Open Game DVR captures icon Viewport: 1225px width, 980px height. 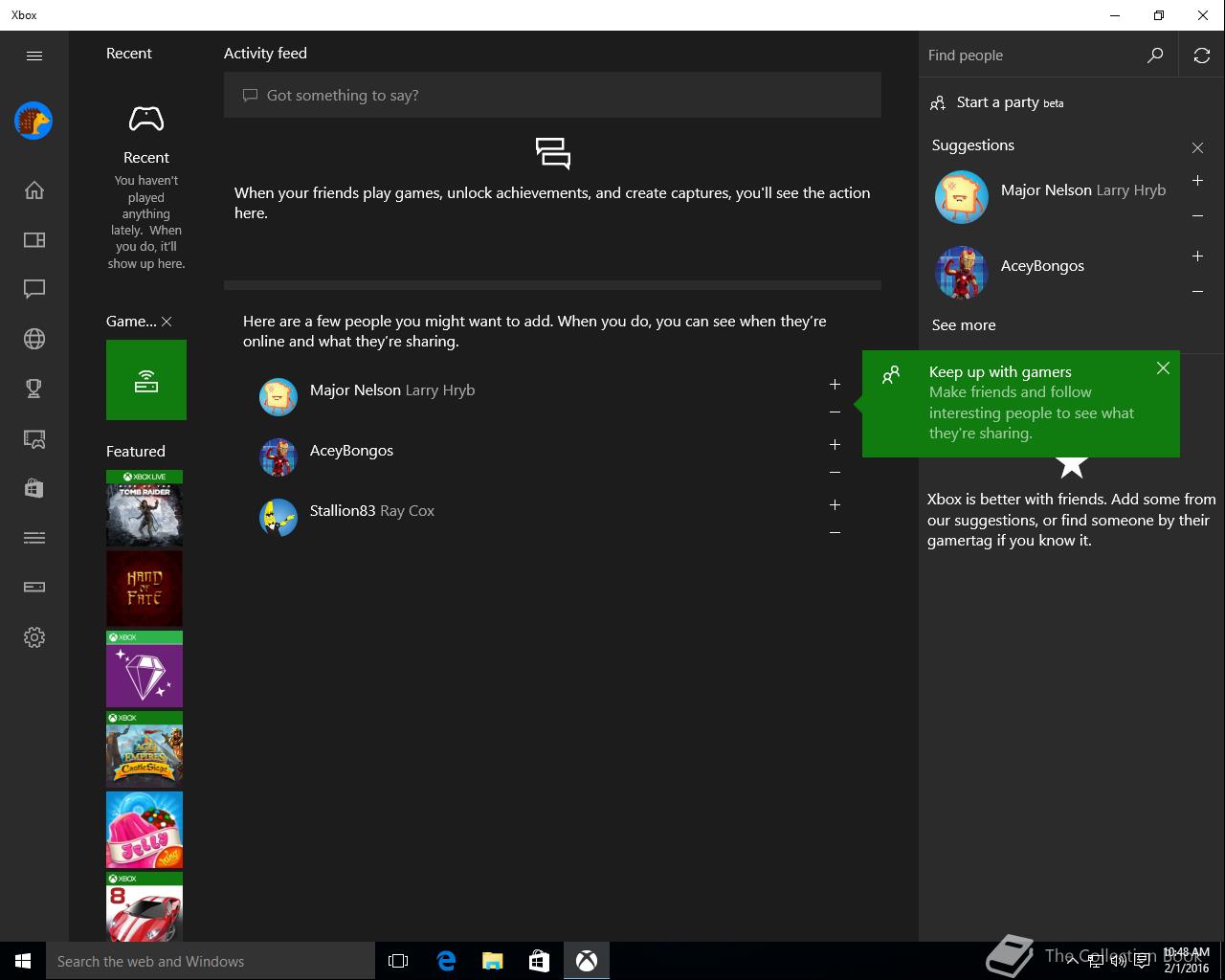34,438
